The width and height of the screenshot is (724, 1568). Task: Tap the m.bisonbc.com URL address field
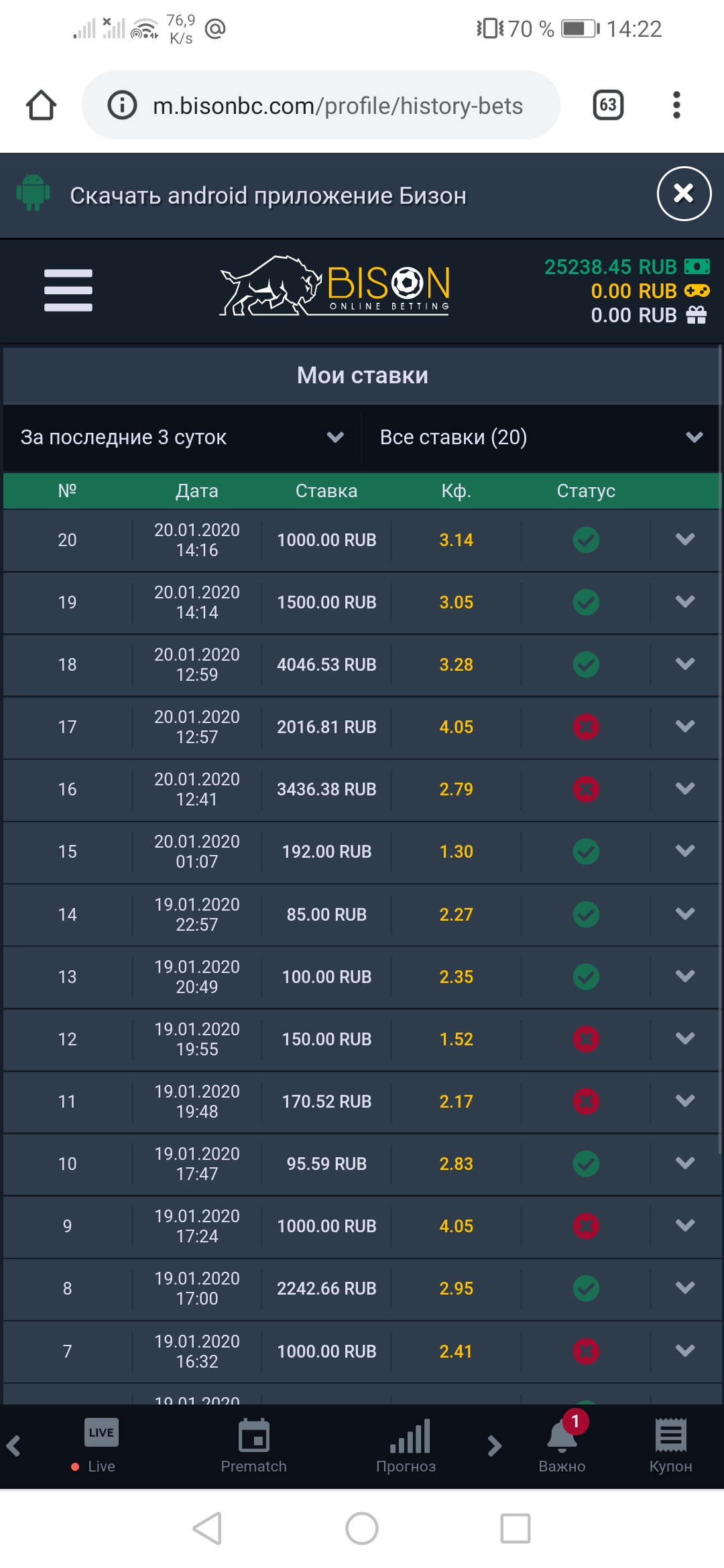(x=321, y=105)
